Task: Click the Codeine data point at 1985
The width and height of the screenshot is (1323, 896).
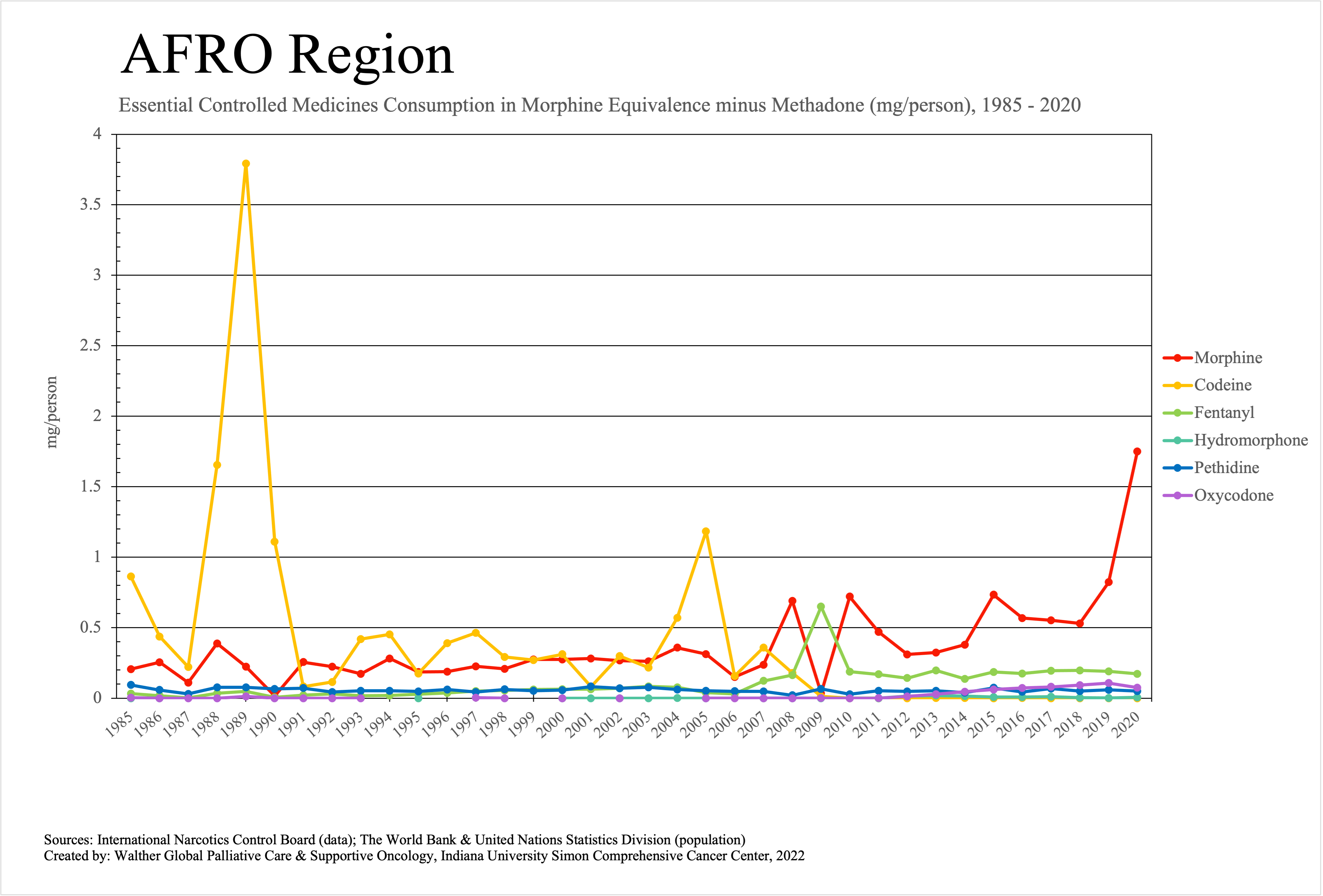Action: click(131, 576)
